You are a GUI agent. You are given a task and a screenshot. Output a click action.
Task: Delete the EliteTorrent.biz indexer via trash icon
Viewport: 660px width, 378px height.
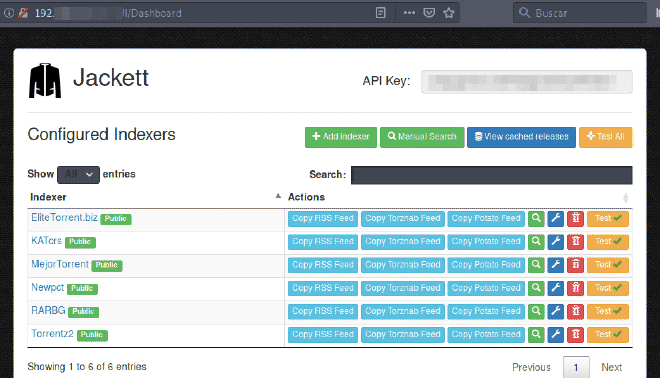click(575, 218)
